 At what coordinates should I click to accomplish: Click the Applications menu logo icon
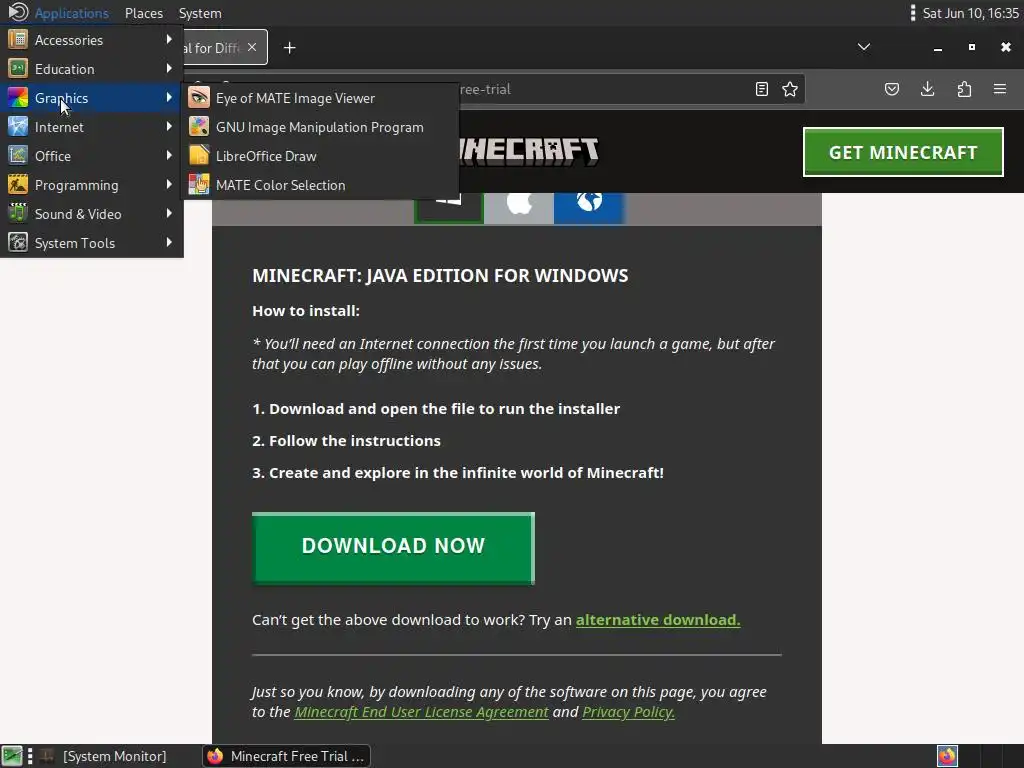pos(18,12)
